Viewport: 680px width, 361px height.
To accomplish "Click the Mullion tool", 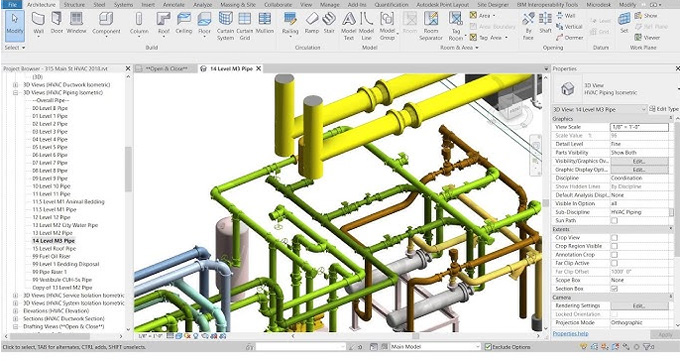I will [265, 23].
